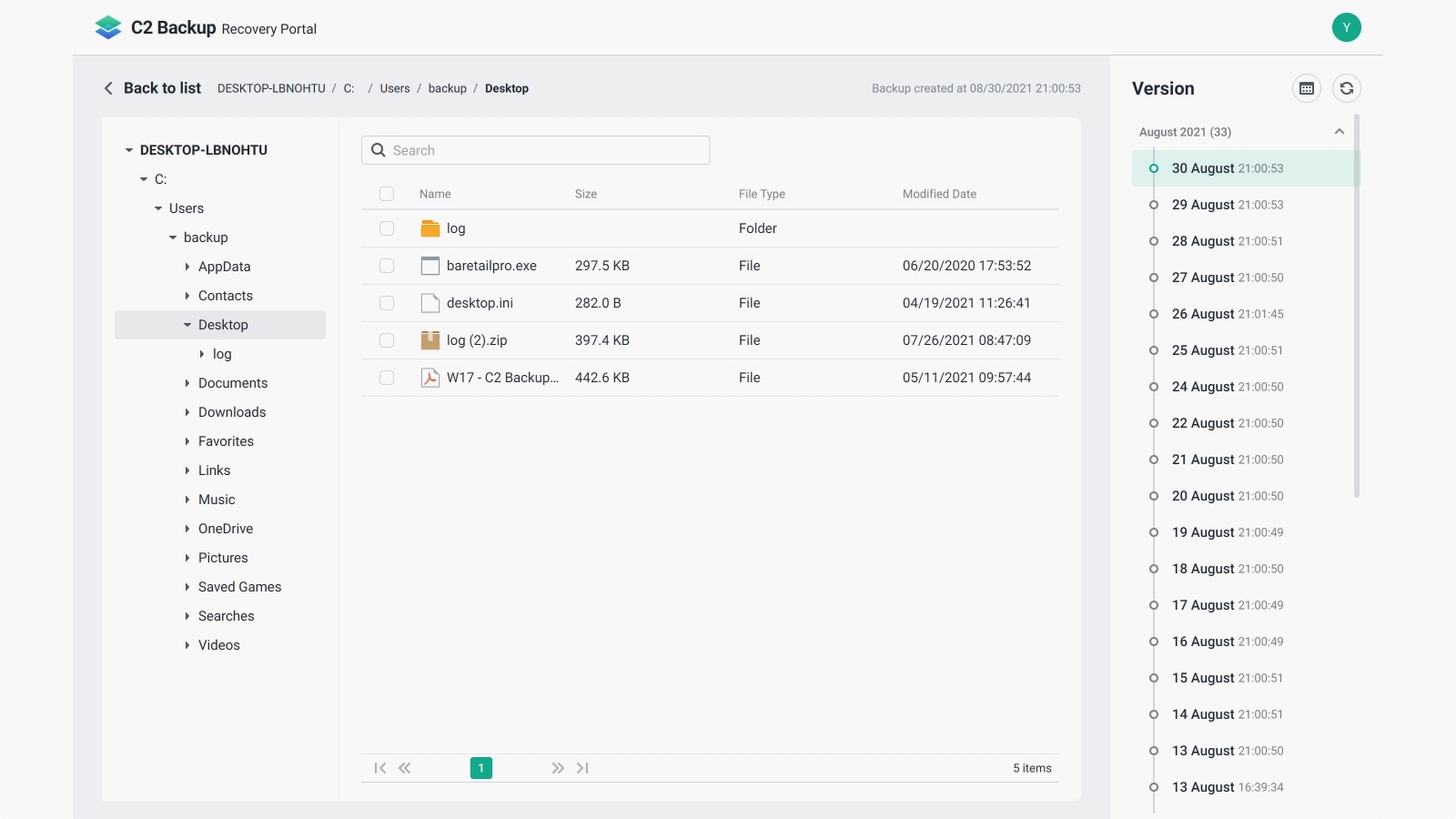
Task: Jump to the first page arrow
Action: coord(380,768)
